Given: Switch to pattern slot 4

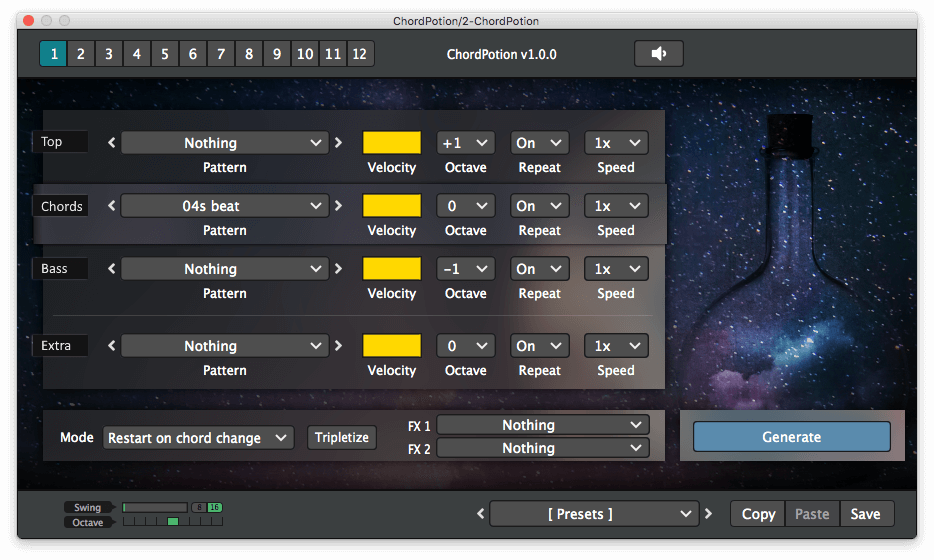Looking at the screenshot, I should tap(136, 54).
